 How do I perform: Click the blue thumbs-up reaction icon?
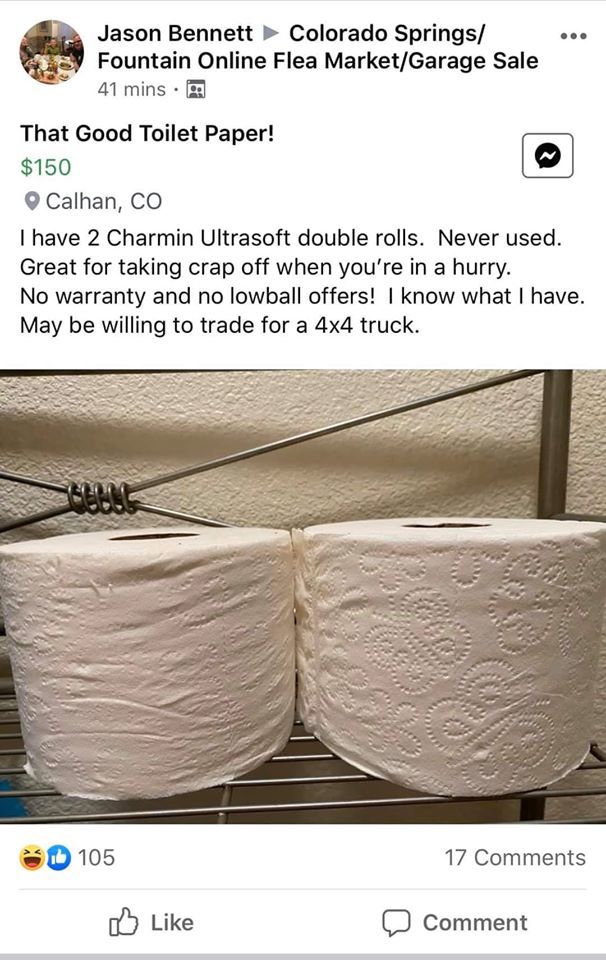click(59, 857)
